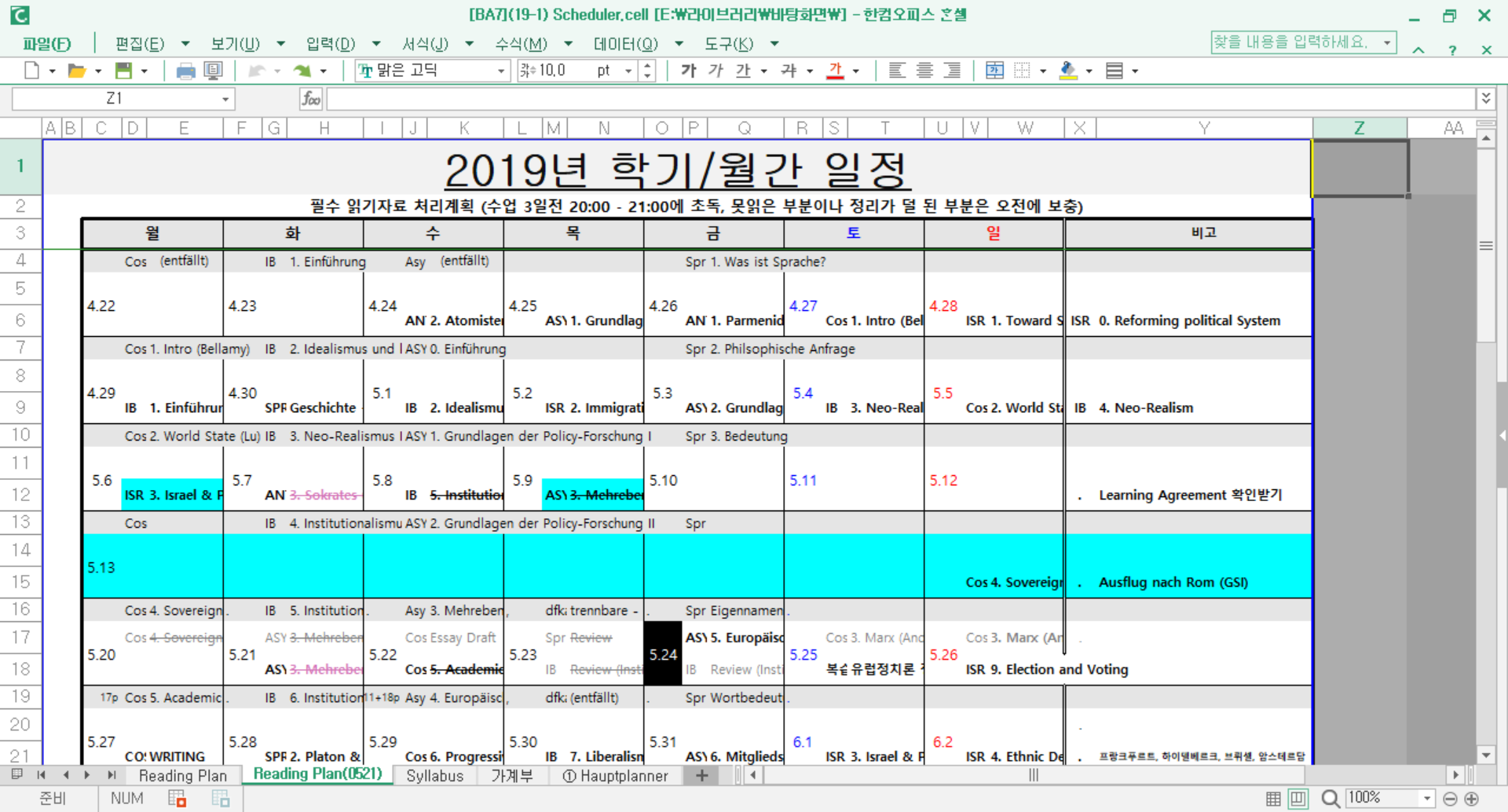
Task: Align cell text to the left
Action: (896, 71)
